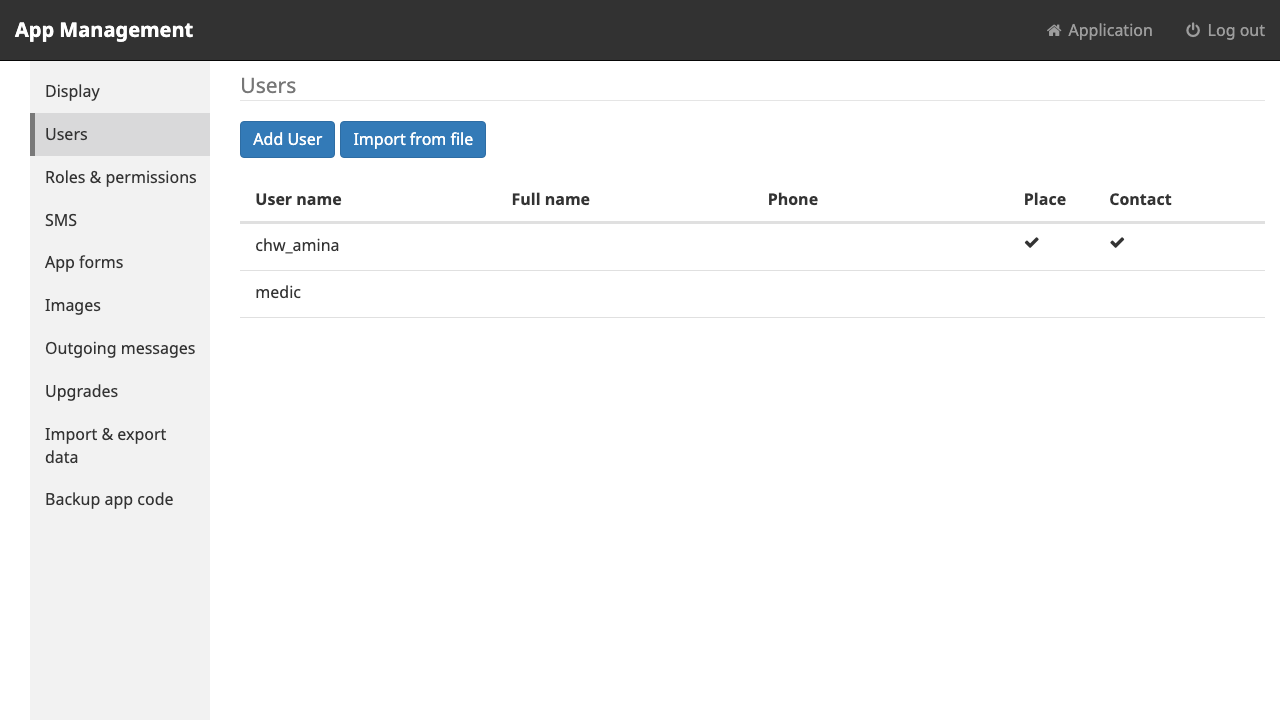Open the Images section

click(x=120, y=305)
